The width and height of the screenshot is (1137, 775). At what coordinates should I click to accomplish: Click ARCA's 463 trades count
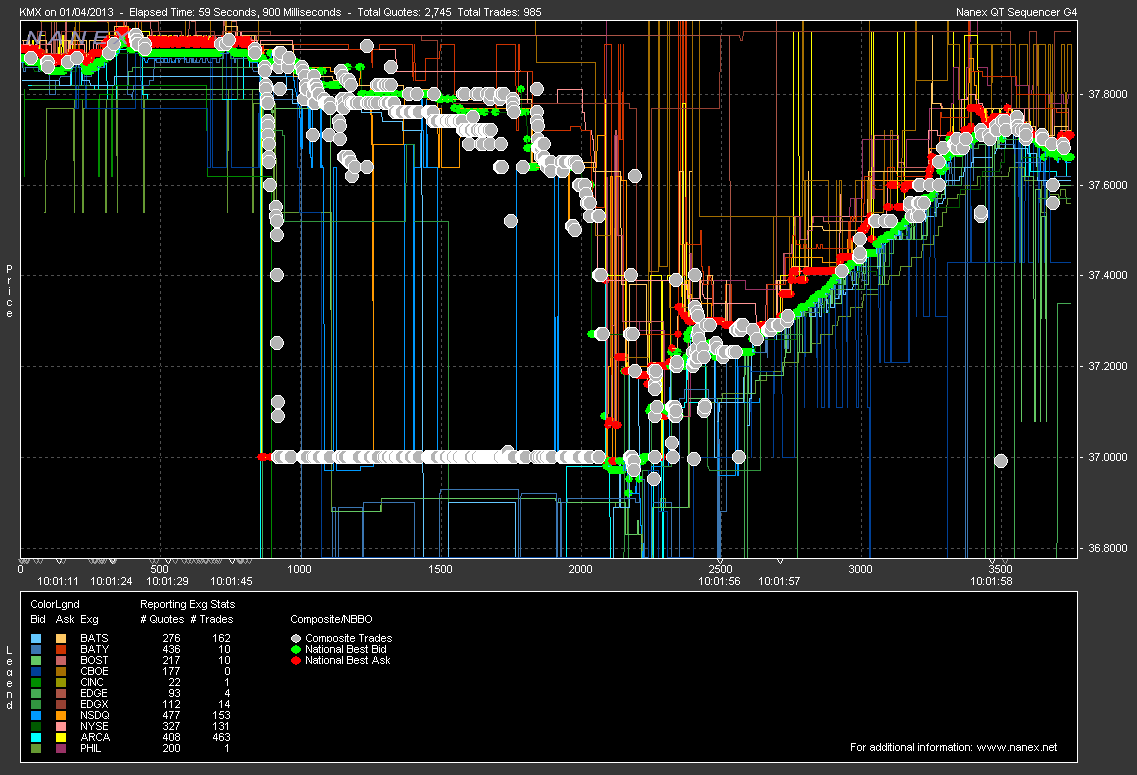point(221,737)
